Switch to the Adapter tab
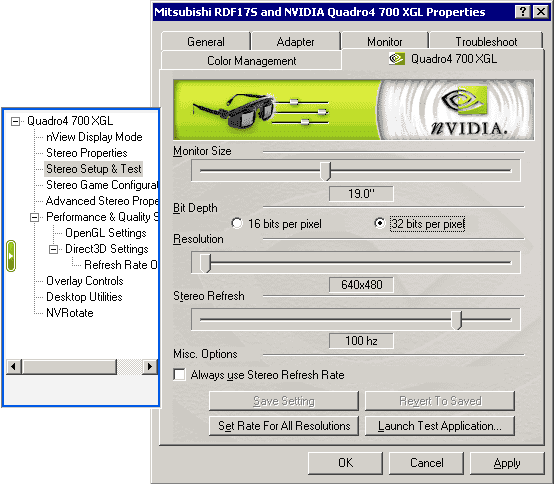The image size is (554, 484). pos(295,41)
